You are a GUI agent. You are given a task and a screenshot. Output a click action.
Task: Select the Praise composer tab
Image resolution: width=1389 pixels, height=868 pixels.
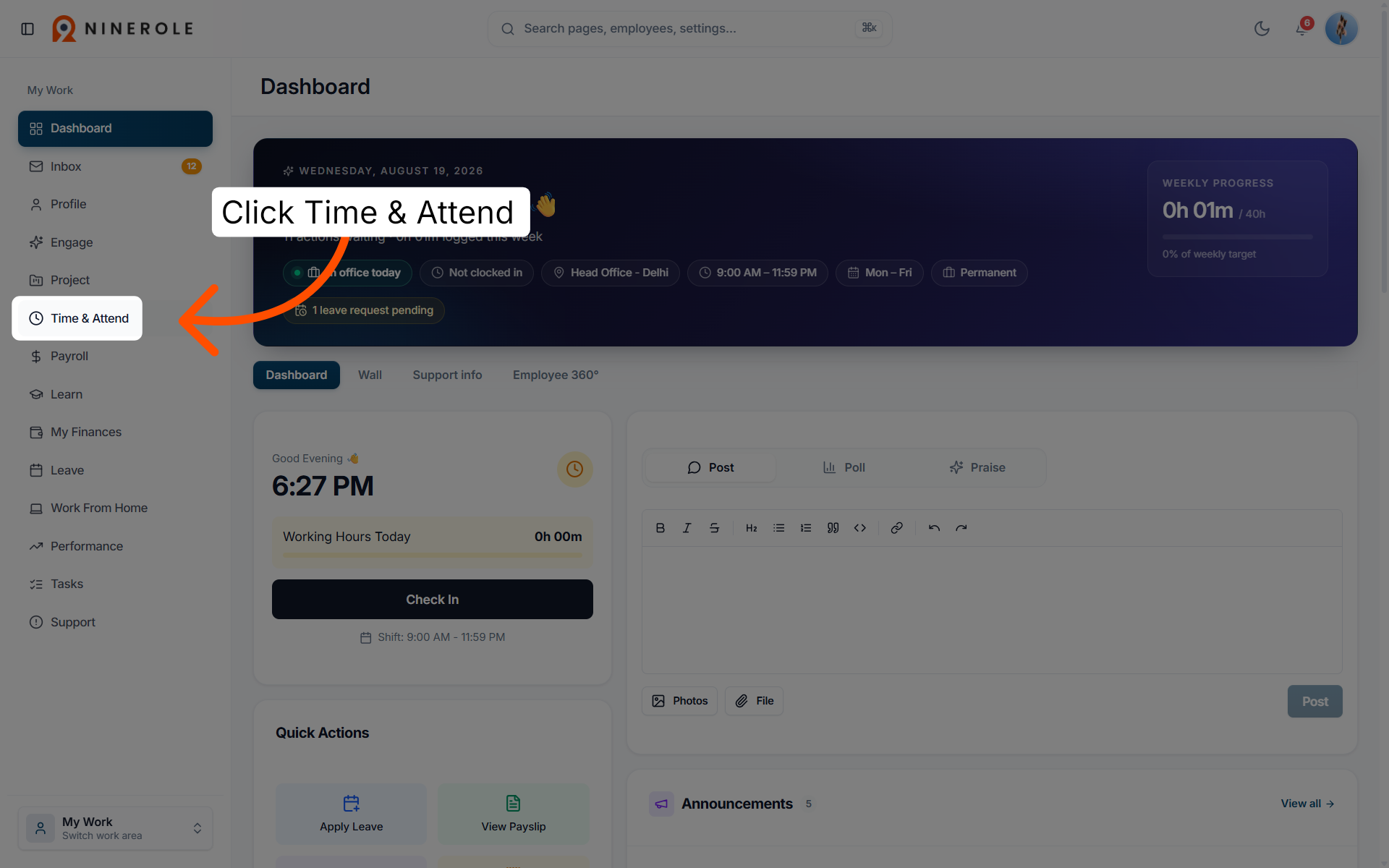click(977, 467)
